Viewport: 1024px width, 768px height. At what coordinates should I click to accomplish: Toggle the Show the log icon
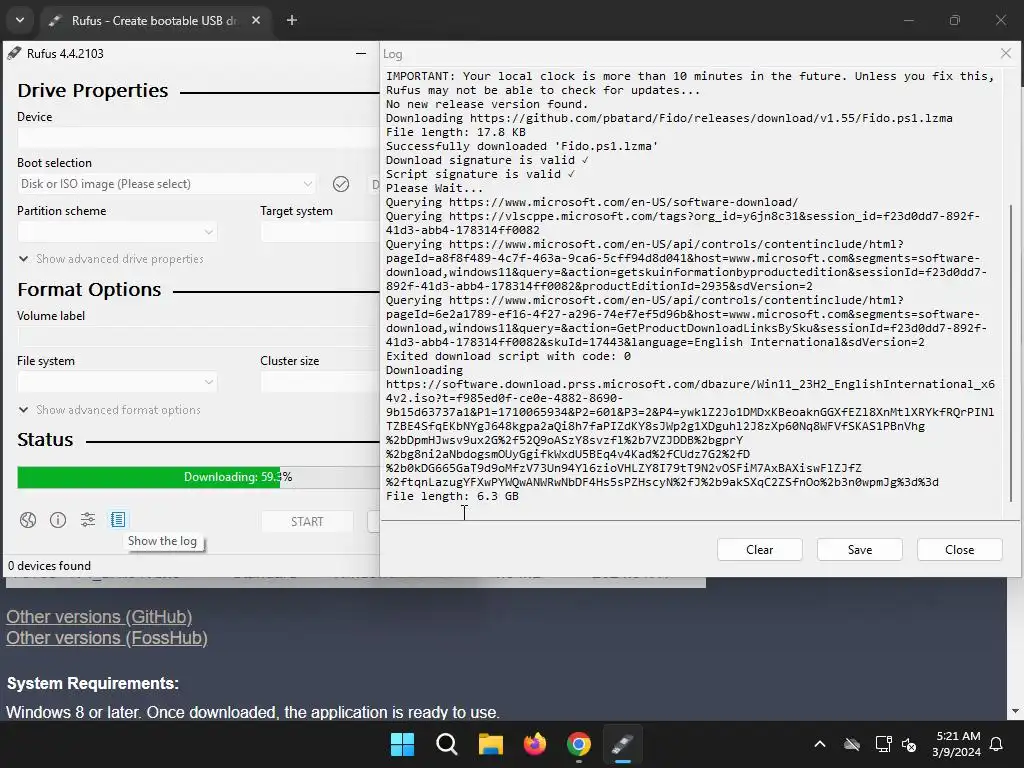(x=118, y=520)
